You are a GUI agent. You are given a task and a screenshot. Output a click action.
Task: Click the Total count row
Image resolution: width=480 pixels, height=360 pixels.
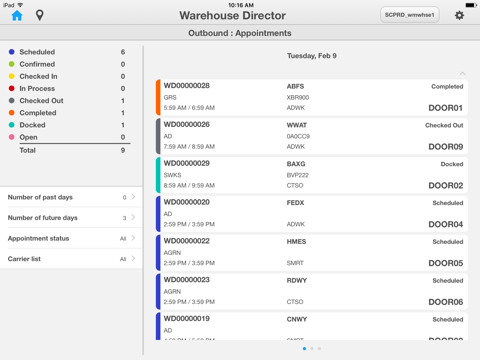(x=72, y=150)
